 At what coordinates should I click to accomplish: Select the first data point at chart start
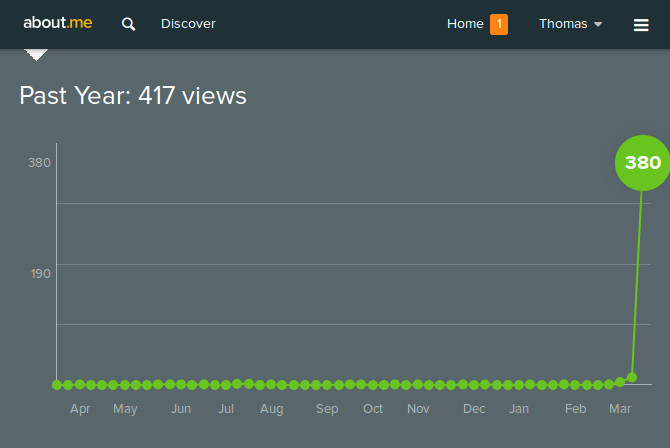tap(57, 385)
